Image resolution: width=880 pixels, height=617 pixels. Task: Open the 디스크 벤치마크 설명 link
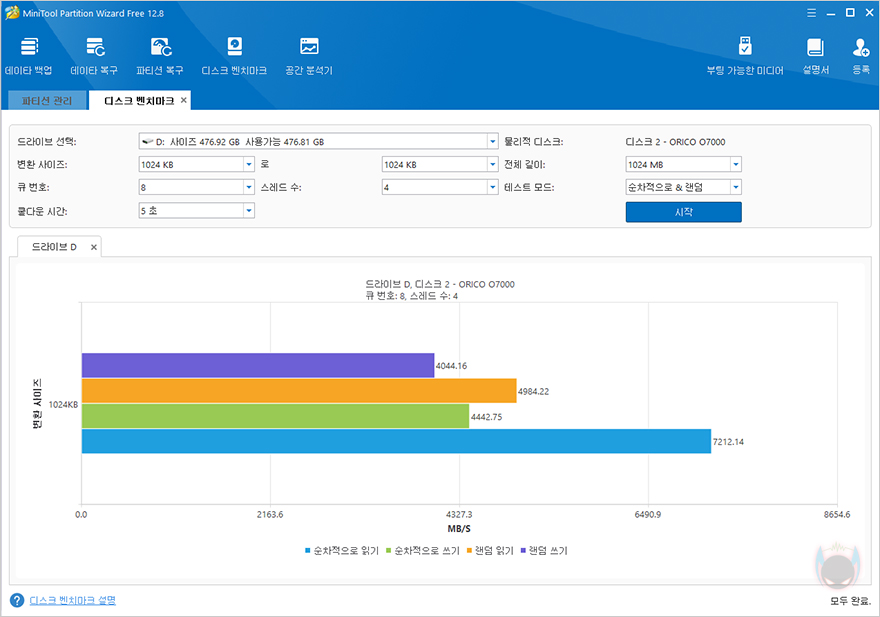click(72, 600)
